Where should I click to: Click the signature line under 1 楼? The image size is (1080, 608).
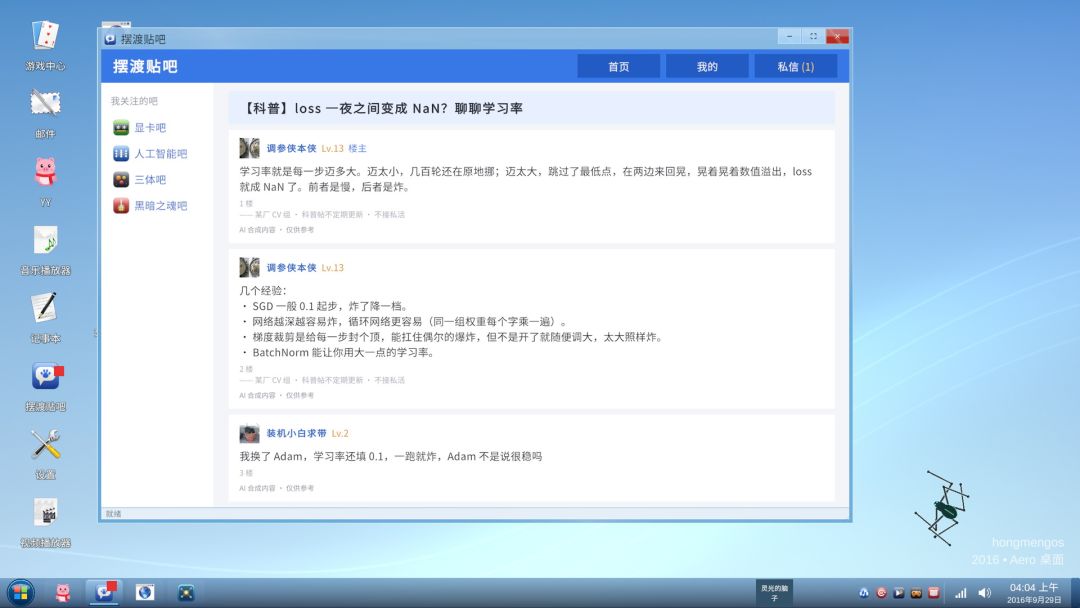(x=322, y=215)
